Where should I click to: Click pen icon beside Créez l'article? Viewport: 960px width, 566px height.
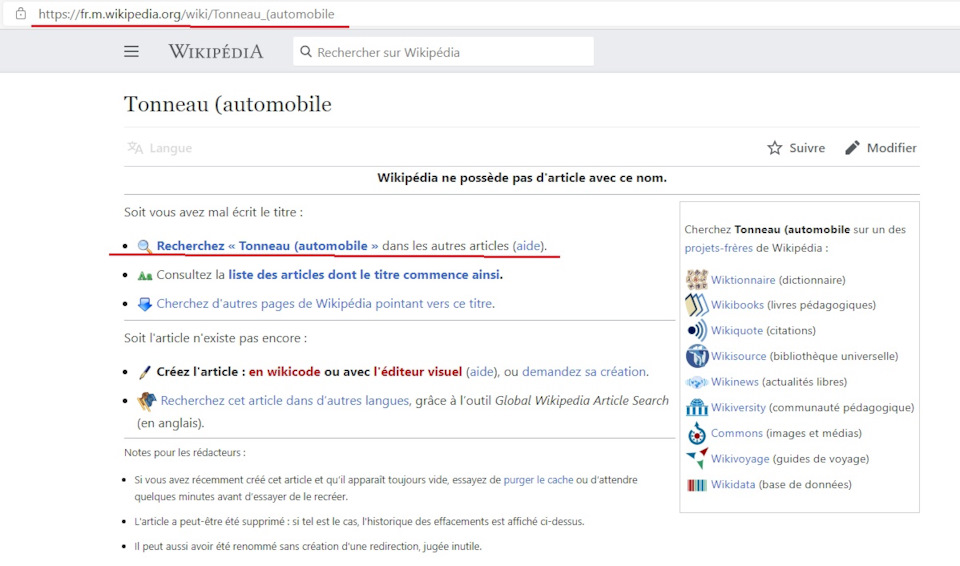tap(144, 372)
